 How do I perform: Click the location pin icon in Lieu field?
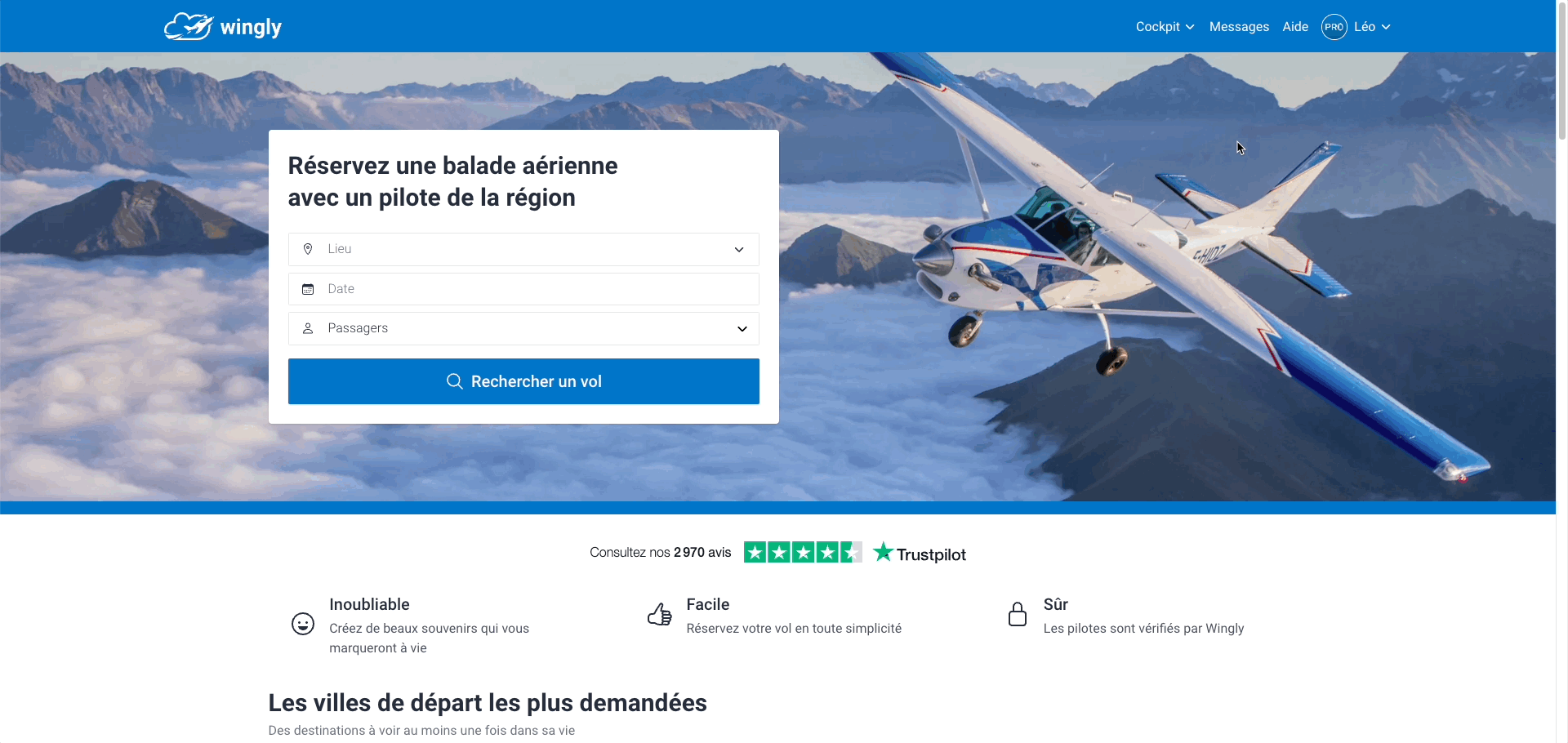tap(308, 249)
